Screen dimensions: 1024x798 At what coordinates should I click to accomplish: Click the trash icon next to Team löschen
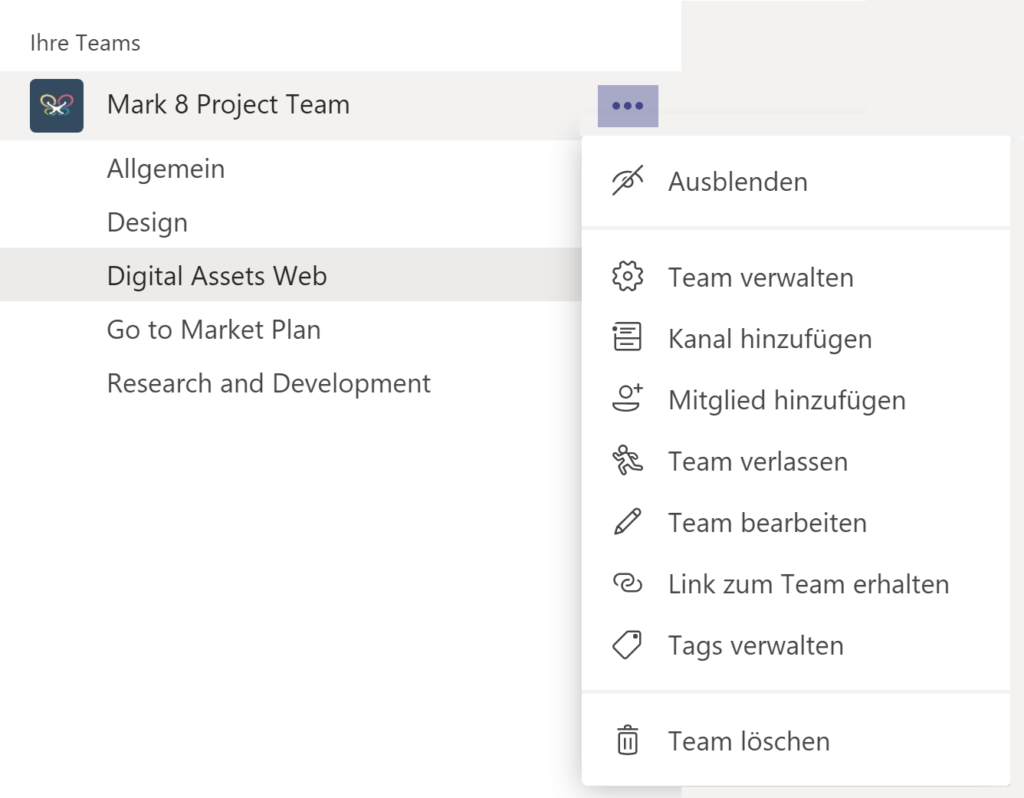pos(627,741)
